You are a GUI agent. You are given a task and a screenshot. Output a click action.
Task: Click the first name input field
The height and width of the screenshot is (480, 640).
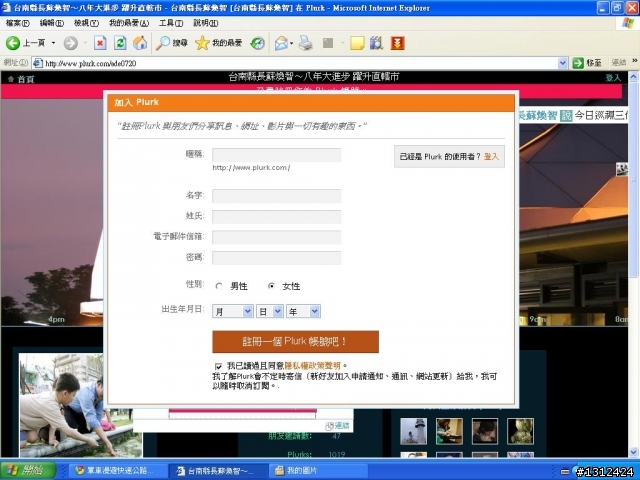(x=276, y=196)
